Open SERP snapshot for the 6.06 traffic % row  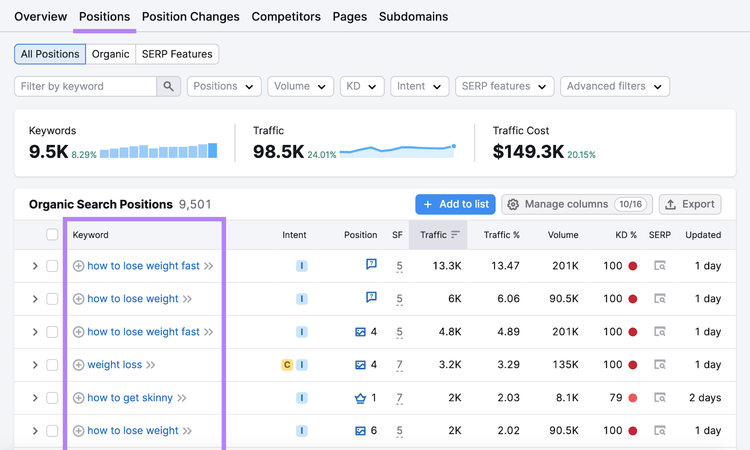(x=660, y=298)
